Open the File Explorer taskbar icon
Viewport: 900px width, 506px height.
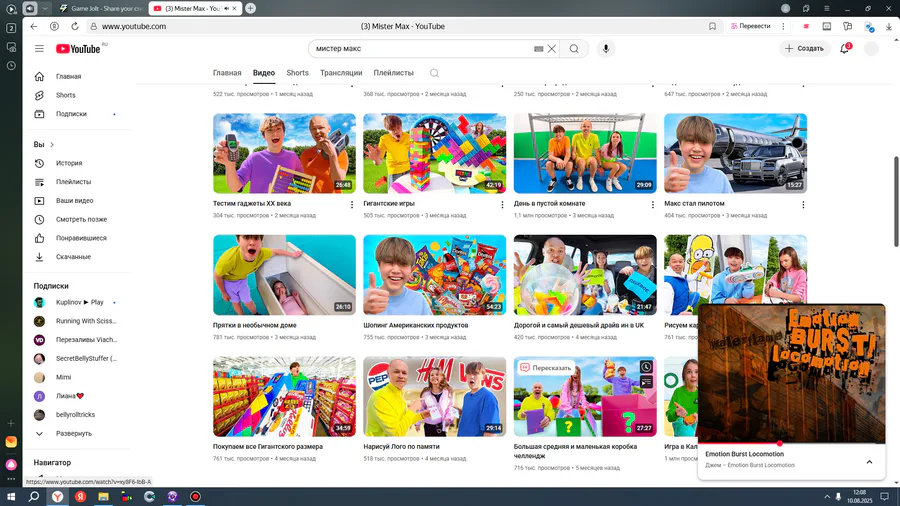[103, 497]
